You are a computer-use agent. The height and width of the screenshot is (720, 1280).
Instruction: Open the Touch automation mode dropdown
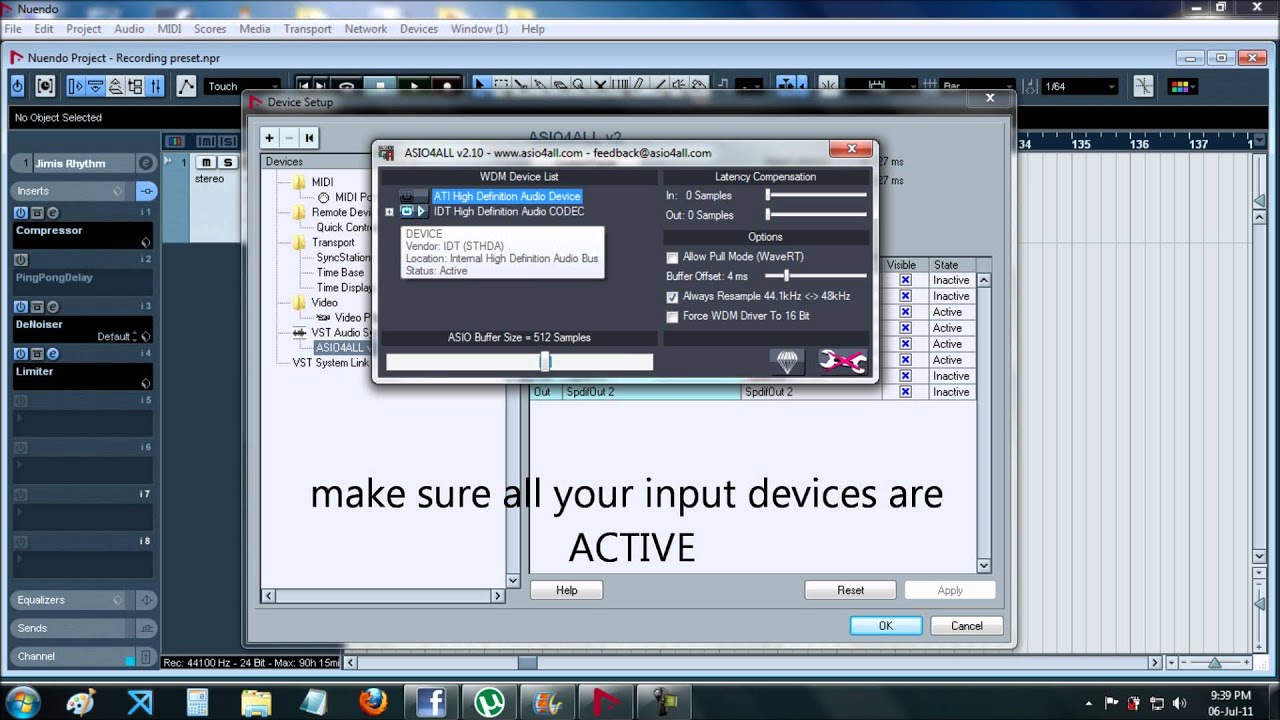242,87
